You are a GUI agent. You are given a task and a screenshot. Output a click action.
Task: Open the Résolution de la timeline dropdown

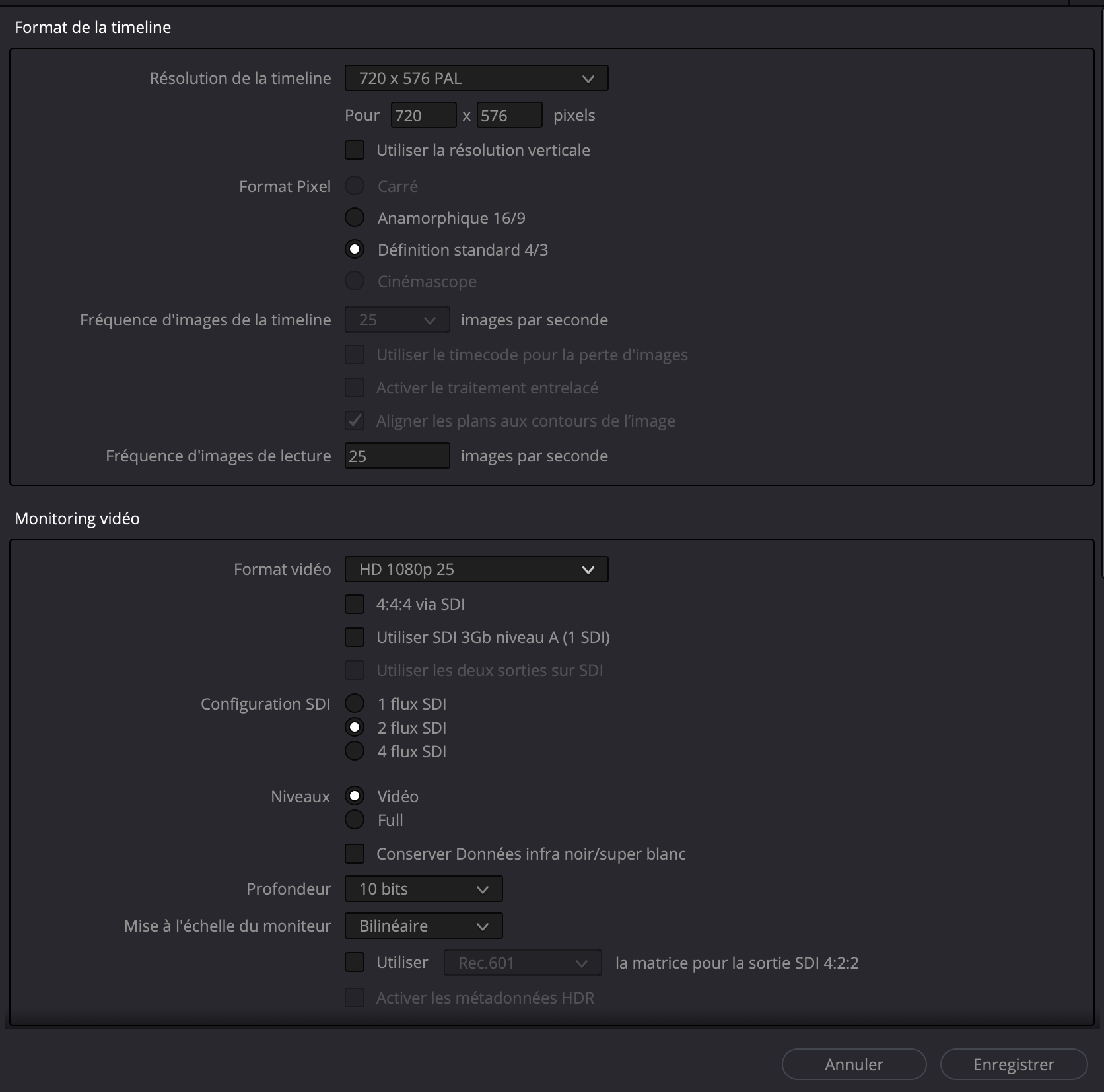[x=476, y=78]
